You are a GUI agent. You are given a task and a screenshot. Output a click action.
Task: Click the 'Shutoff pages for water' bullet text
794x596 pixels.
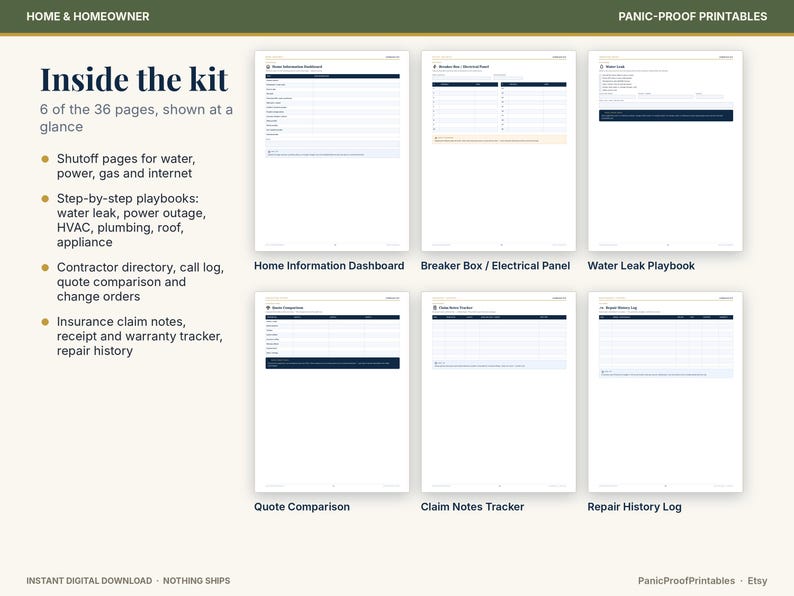point(126,166)
